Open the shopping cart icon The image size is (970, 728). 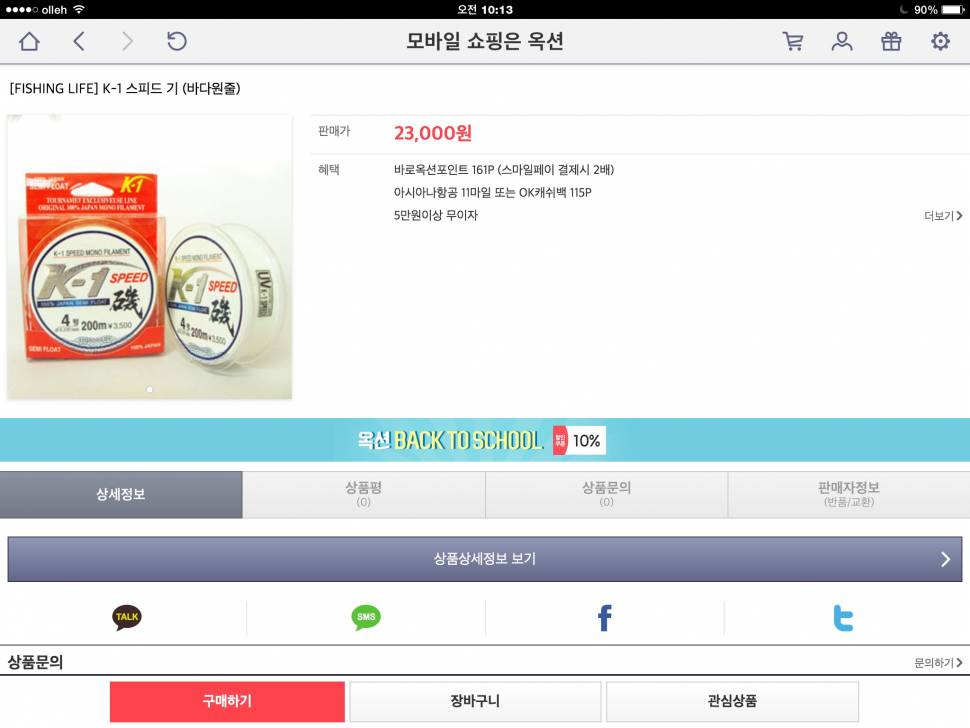tap(793, 41)
